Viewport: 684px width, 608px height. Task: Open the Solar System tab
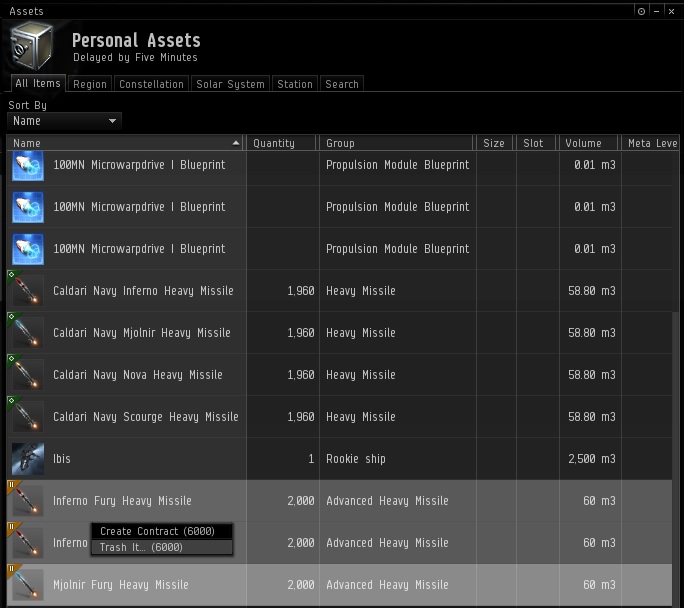pos(230,84)
